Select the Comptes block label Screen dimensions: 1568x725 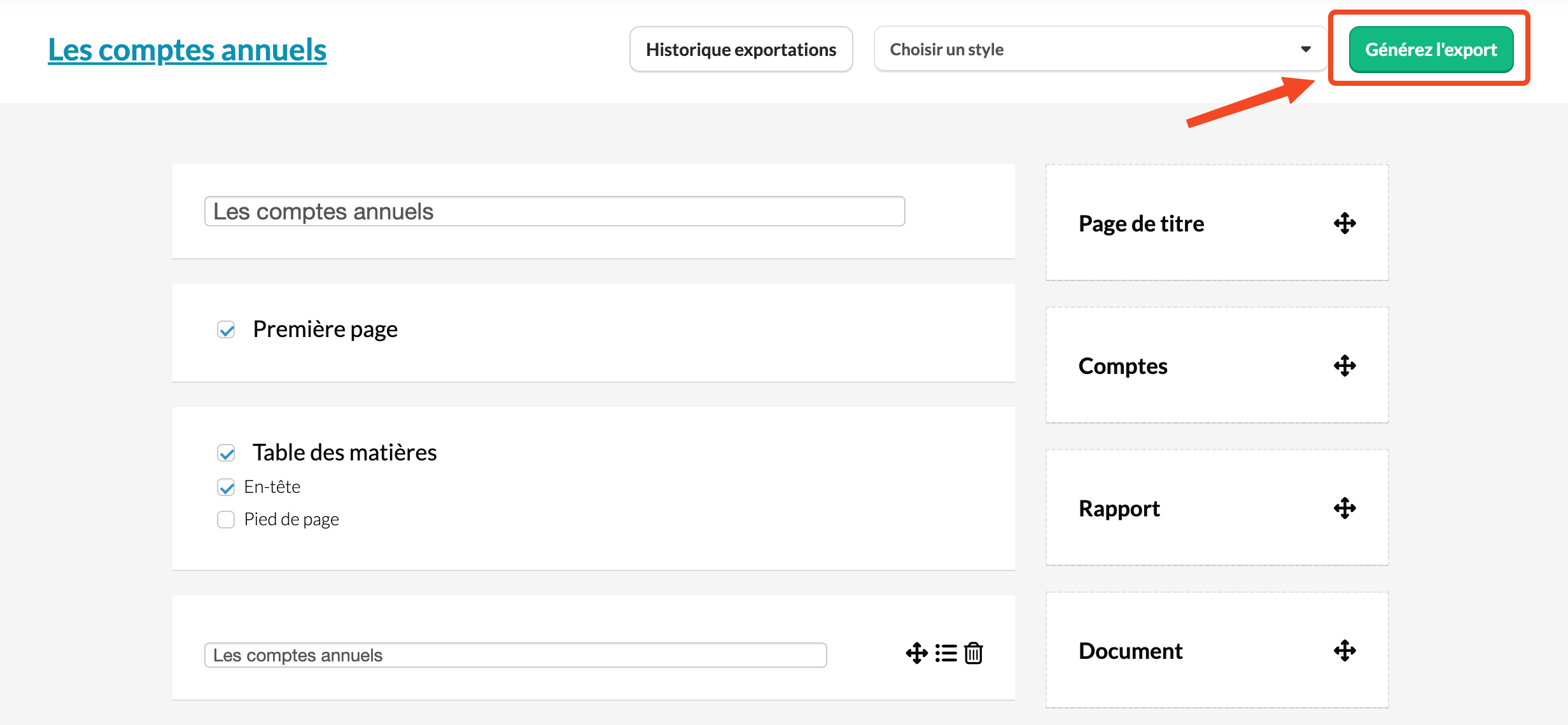coord(1123,366)
